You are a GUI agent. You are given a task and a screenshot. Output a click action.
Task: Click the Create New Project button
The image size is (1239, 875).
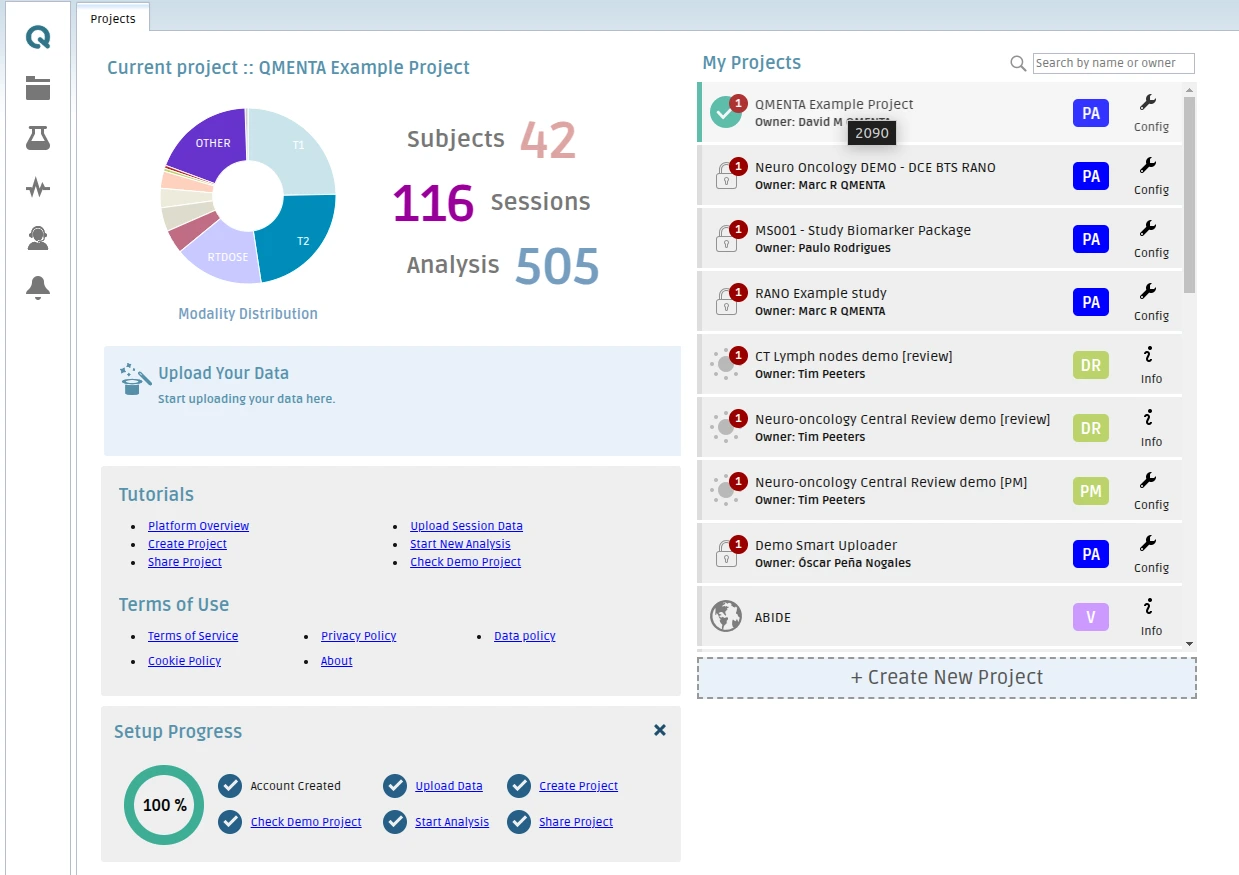point(946,677)
